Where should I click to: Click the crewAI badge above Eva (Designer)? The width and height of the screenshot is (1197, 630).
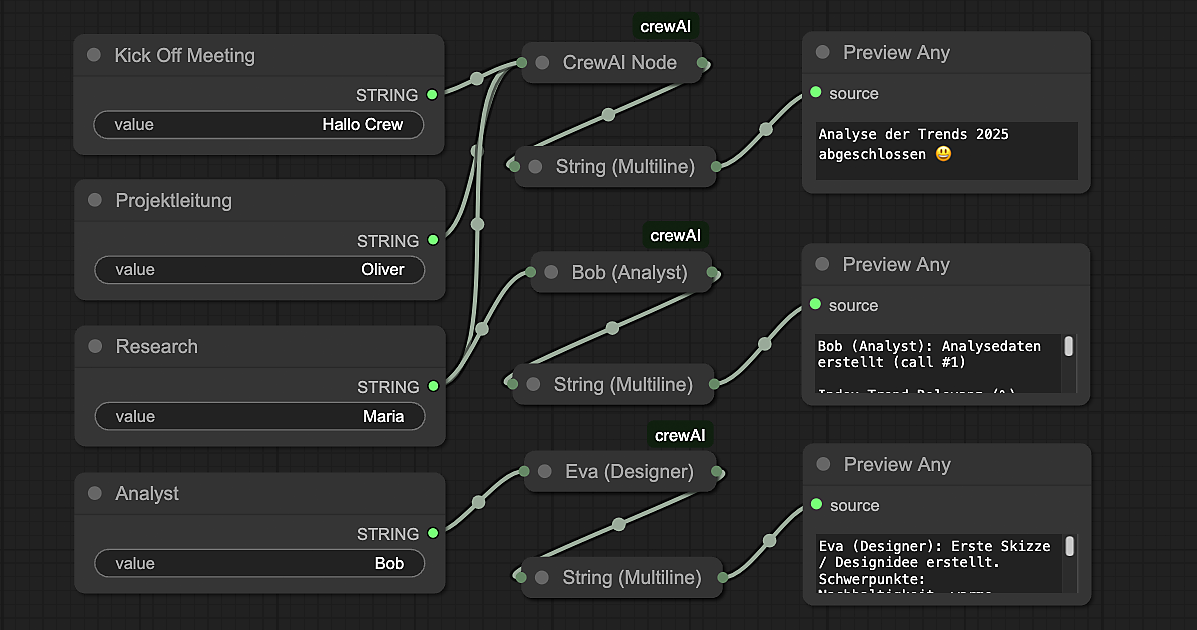tap(680, 435)
